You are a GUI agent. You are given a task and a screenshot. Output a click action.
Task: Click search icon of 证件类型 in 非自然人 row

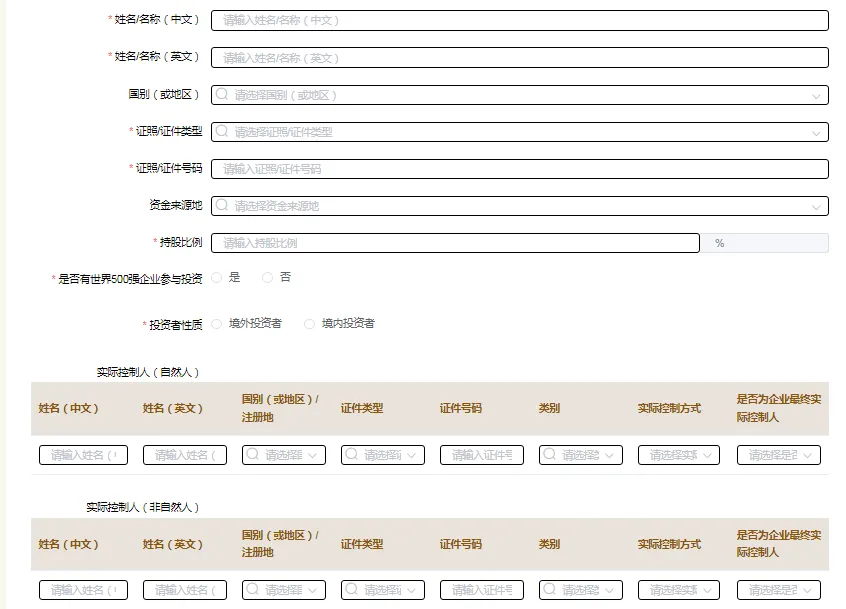point(351,589)
